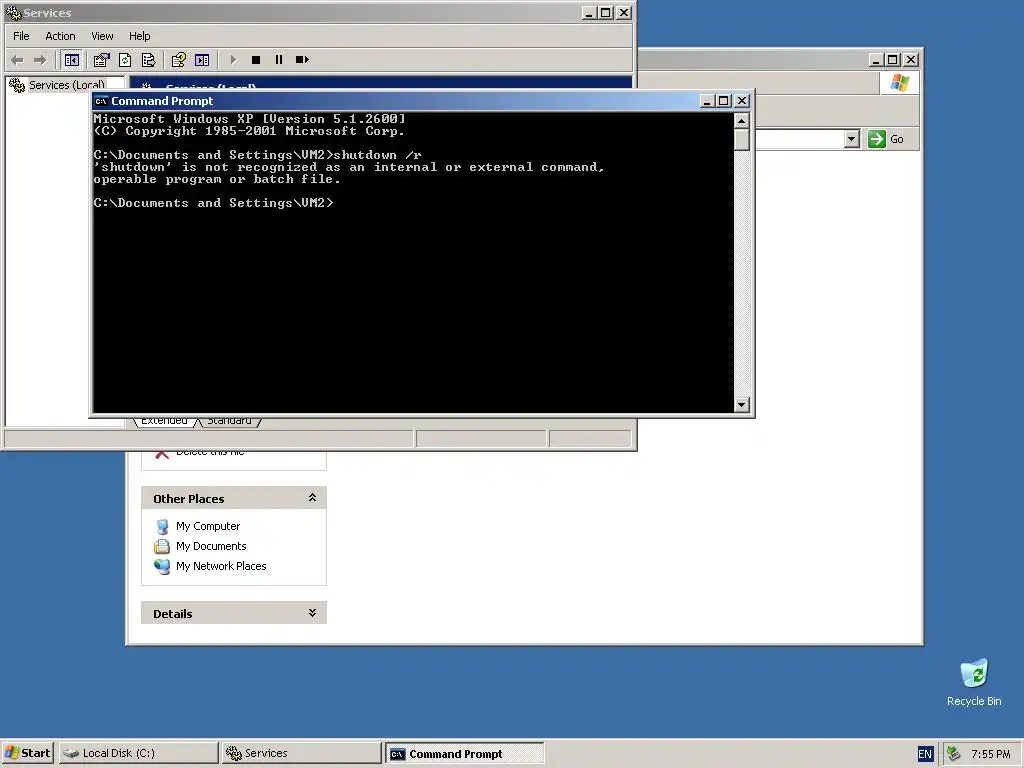The image size is (1024, 768).
Task: Open My Documents link
Action: pos(211,547)
